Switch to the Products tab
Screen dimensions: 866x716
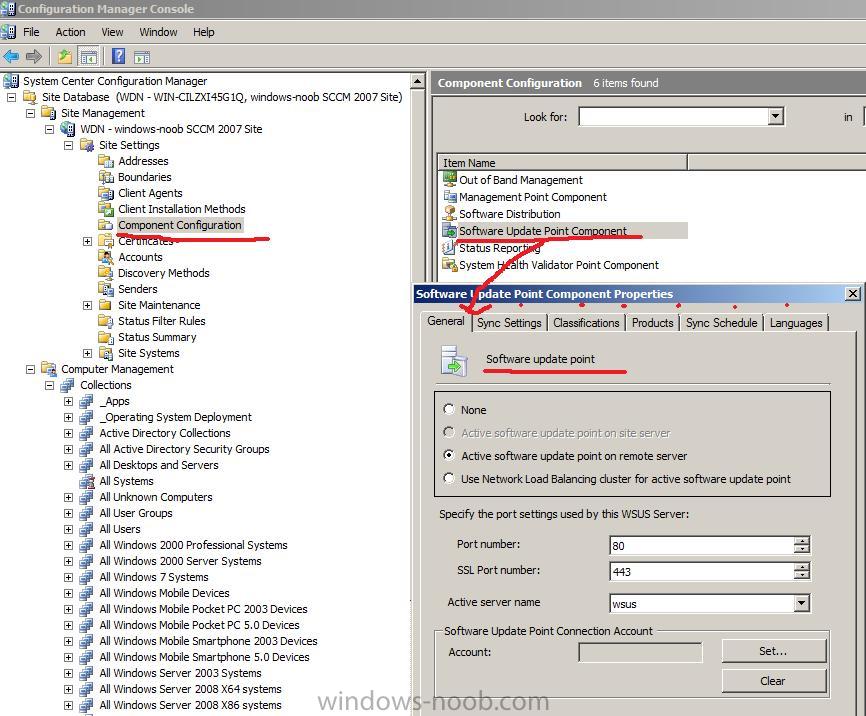[x=652, y=323]
